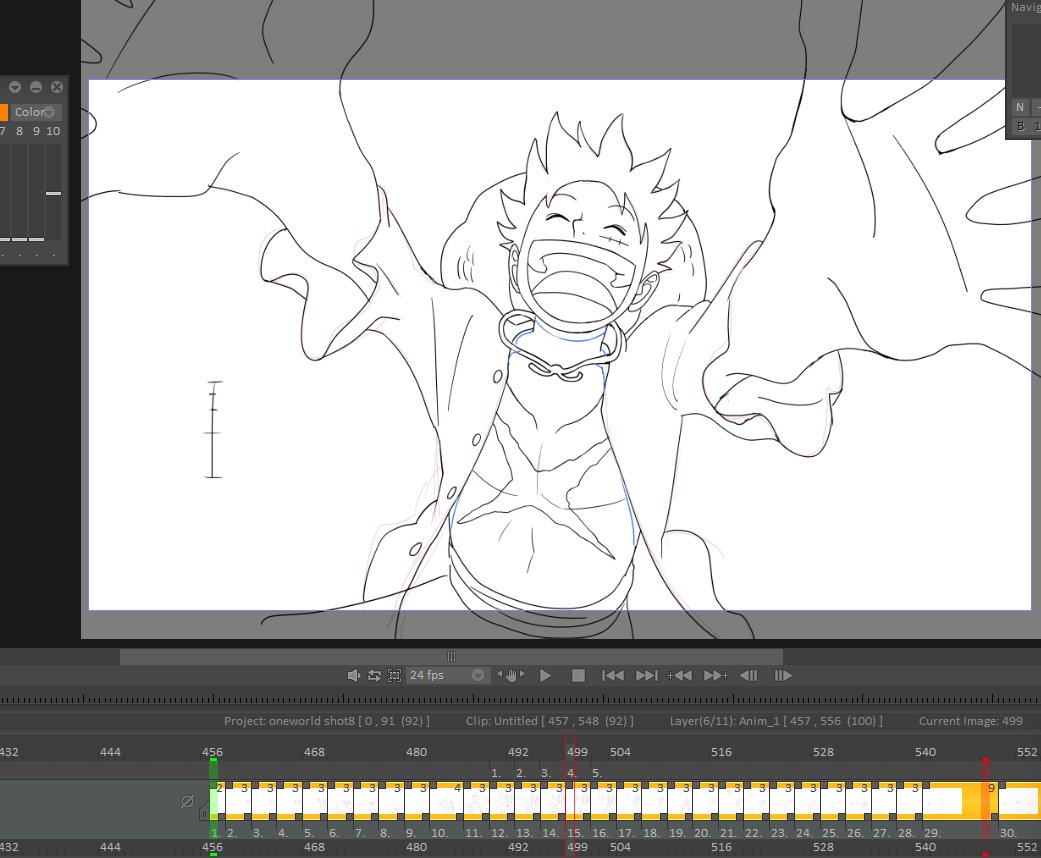
Task: Open the Color mode dropdown
Action: (x=36, y=112)
